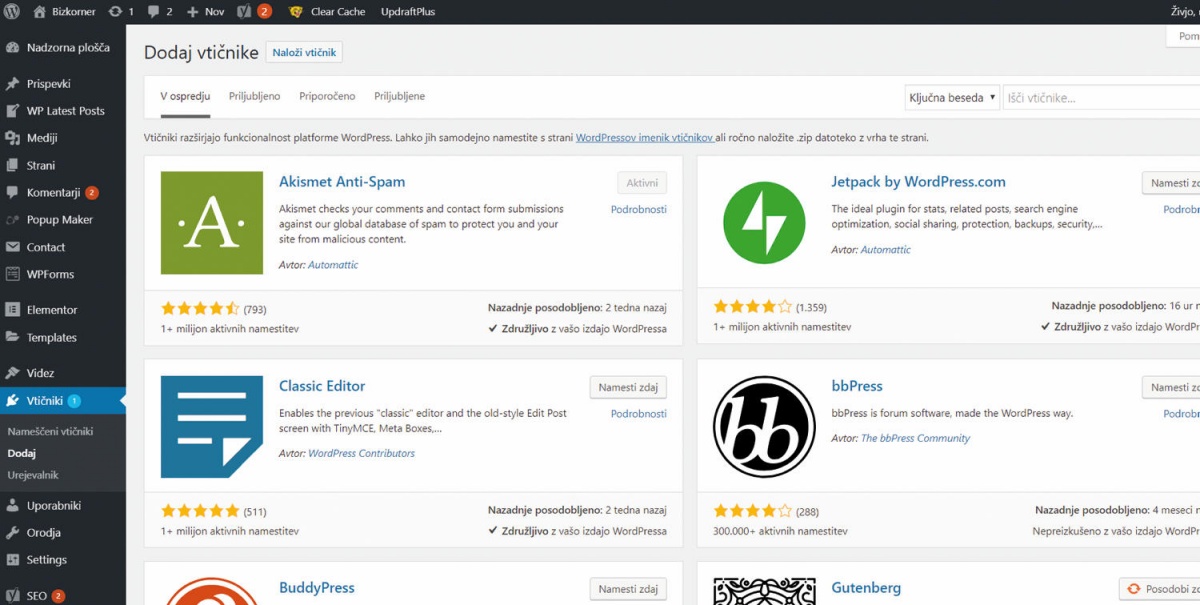Open Classic Editor title link

322,386
